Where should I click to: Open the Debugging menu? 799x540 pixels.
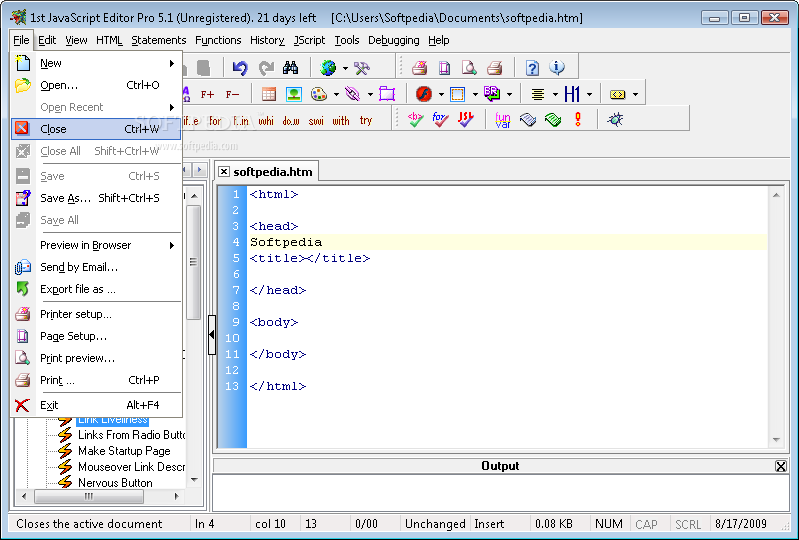393,40
